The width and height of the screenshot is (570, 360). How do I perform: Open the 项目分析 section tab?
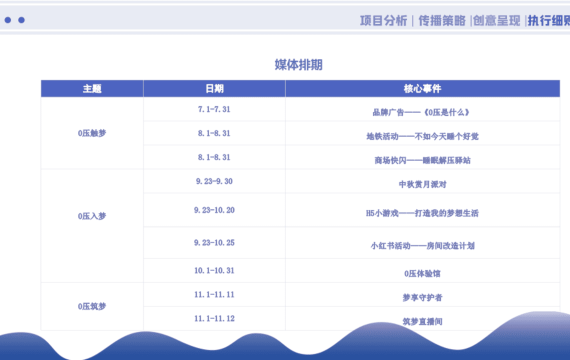384,21
